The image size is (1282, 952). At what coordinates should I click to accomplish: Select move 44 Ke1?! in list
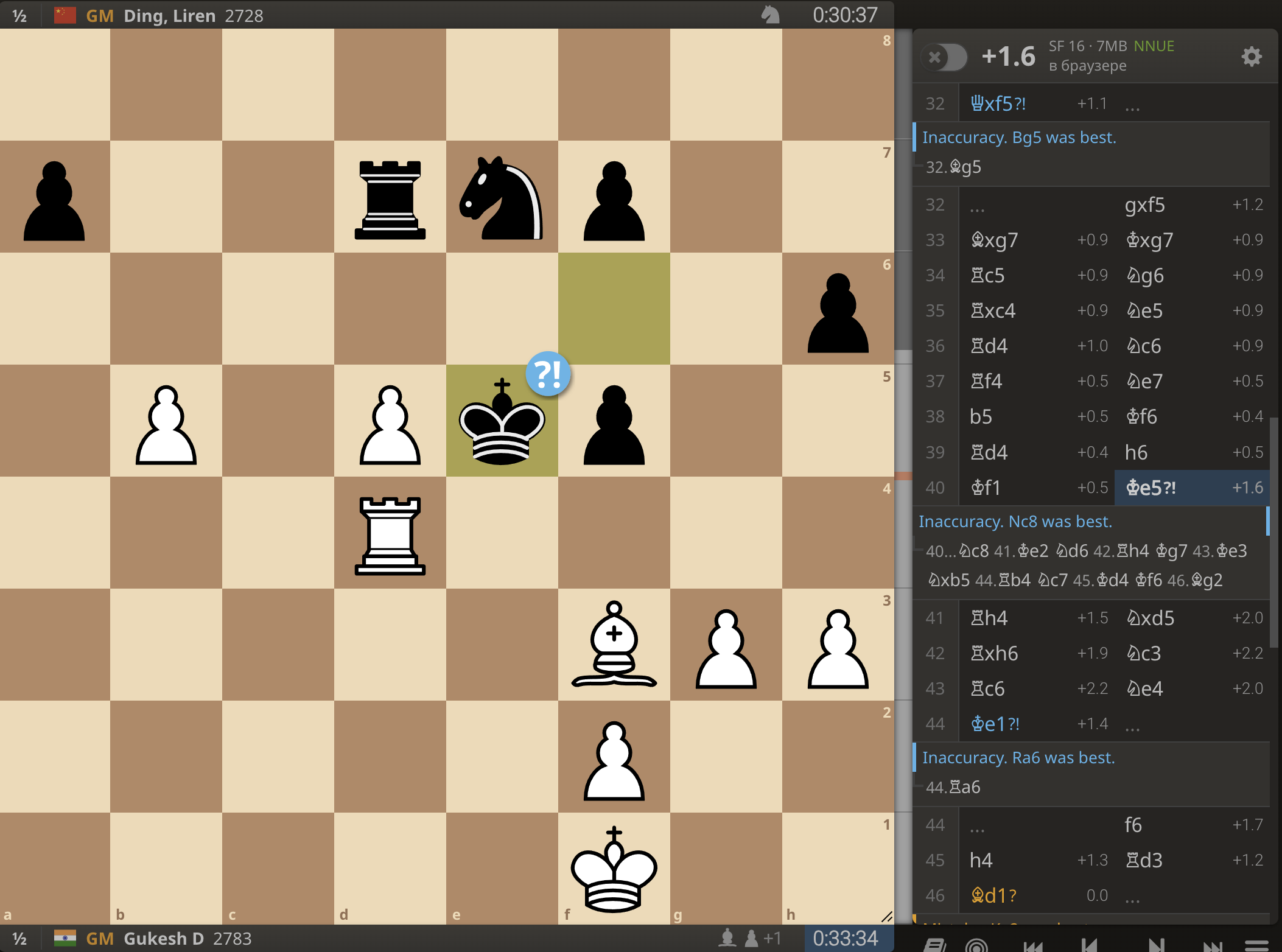(995, 724)
